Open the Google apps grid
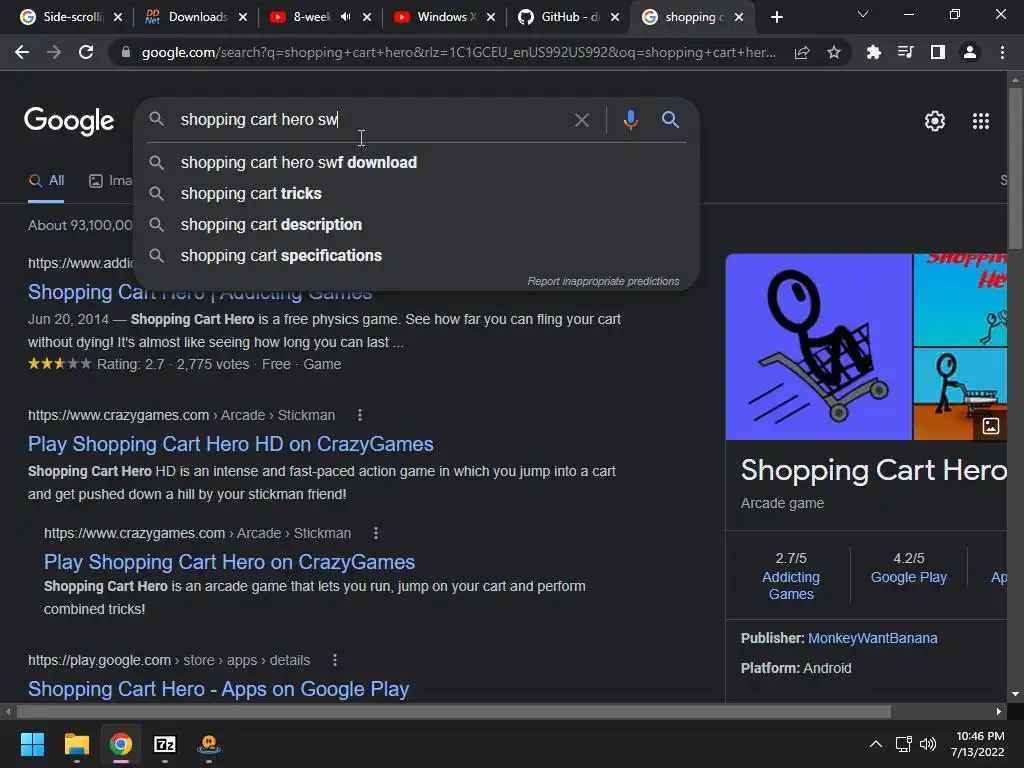 click(x=980, y=121)
